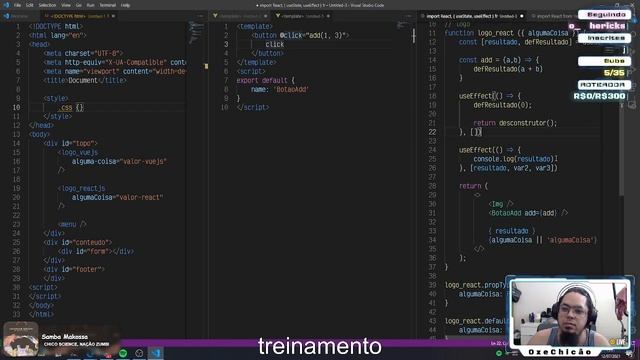The height and width of the screenshot is (360, 640).
Task: Click the minimap of the template editor
Action: (403, 25)
